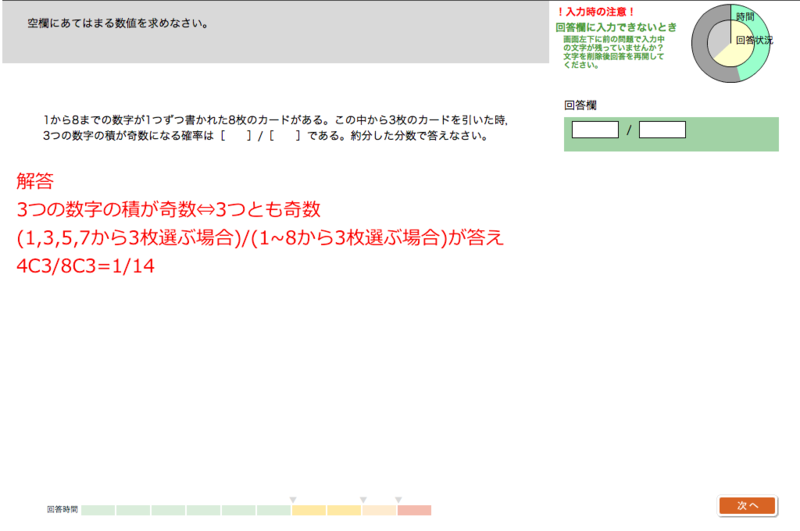Click the numerator answer input box

click(595, 129)
